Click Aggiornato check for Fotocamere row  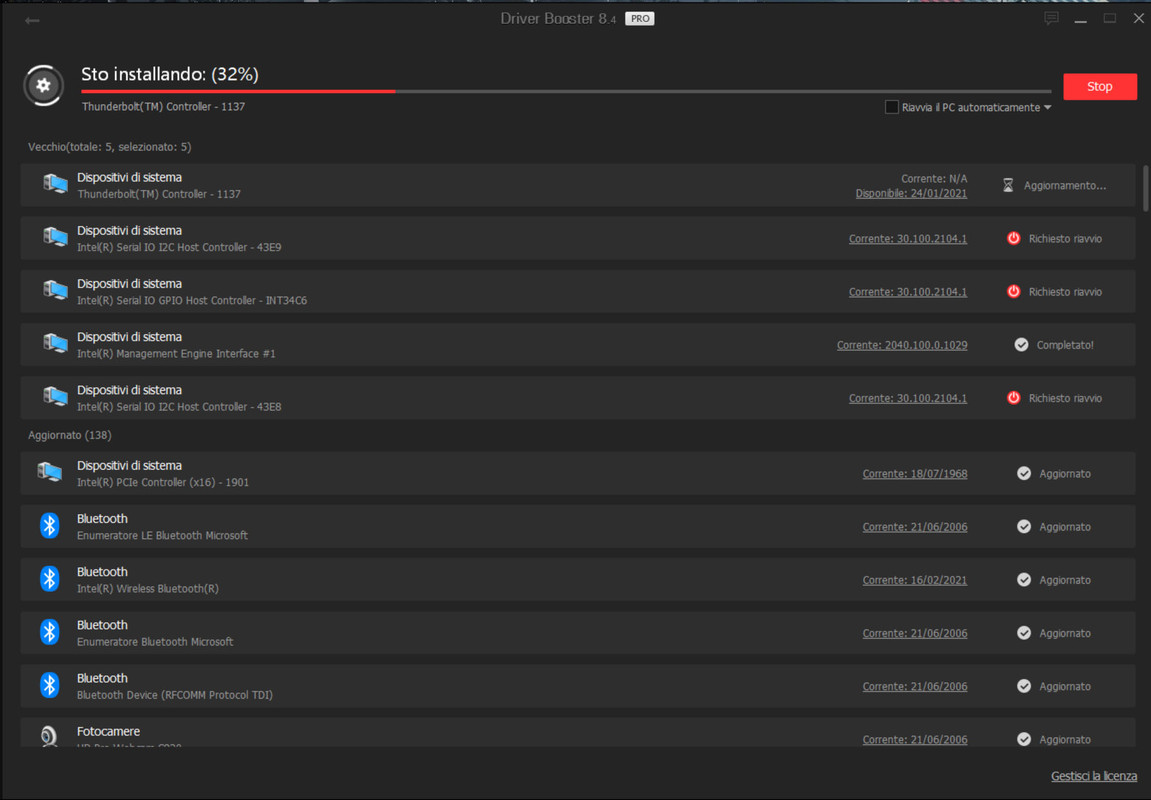pos(1024,739)
